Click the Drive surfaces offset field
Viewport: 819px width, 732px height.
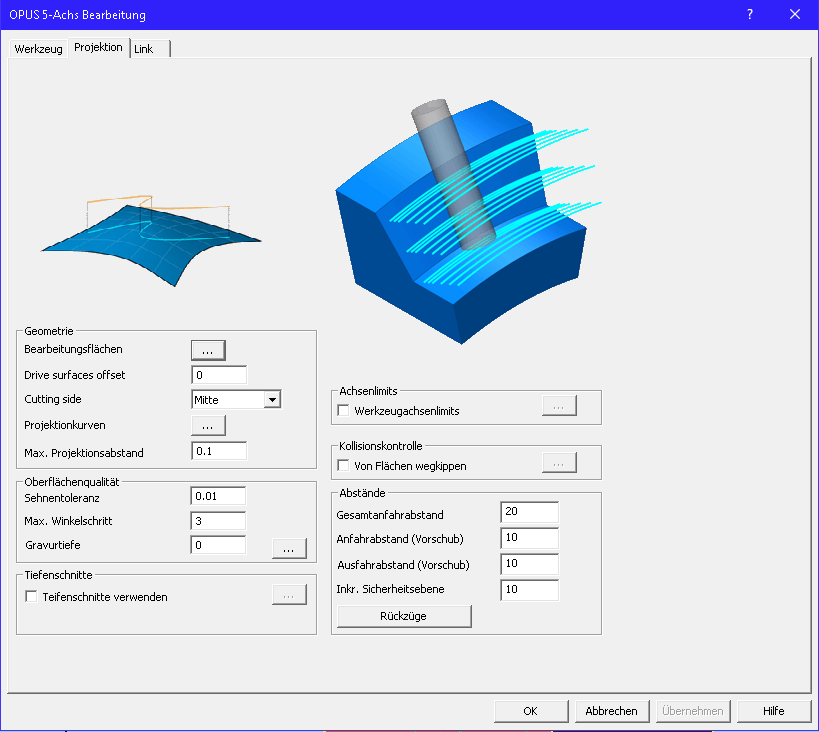click(219, 375)
